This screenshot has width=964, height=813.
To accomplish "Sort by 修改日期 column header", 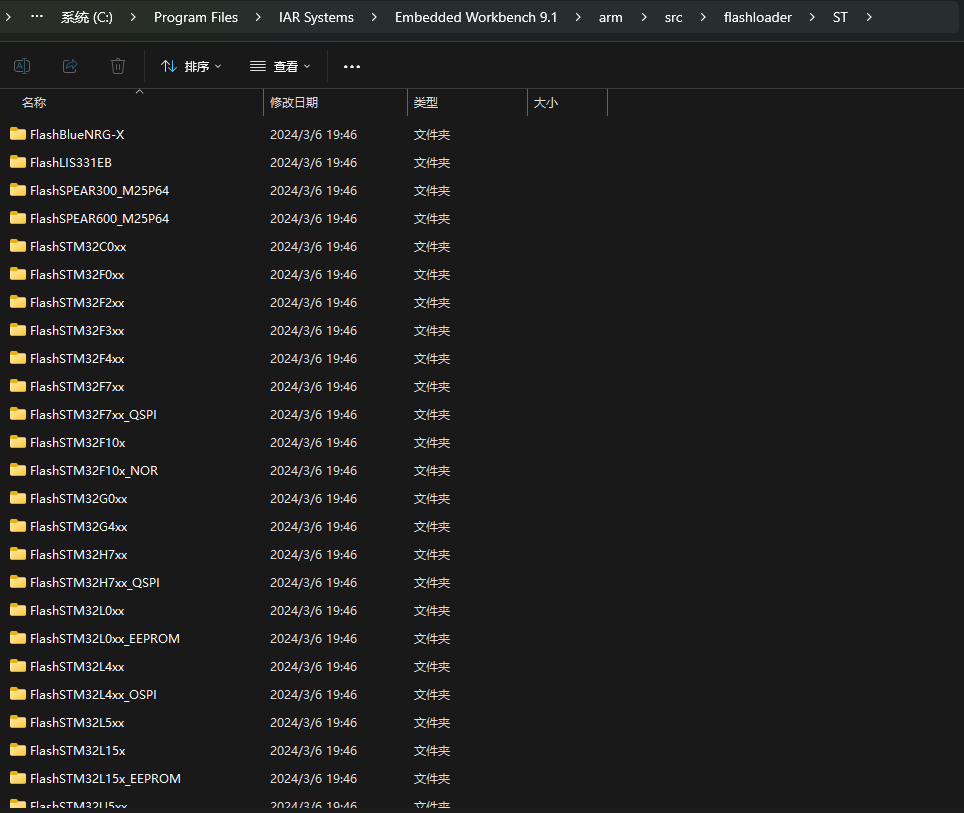I will pyautogui.click(x=294, y=103).
